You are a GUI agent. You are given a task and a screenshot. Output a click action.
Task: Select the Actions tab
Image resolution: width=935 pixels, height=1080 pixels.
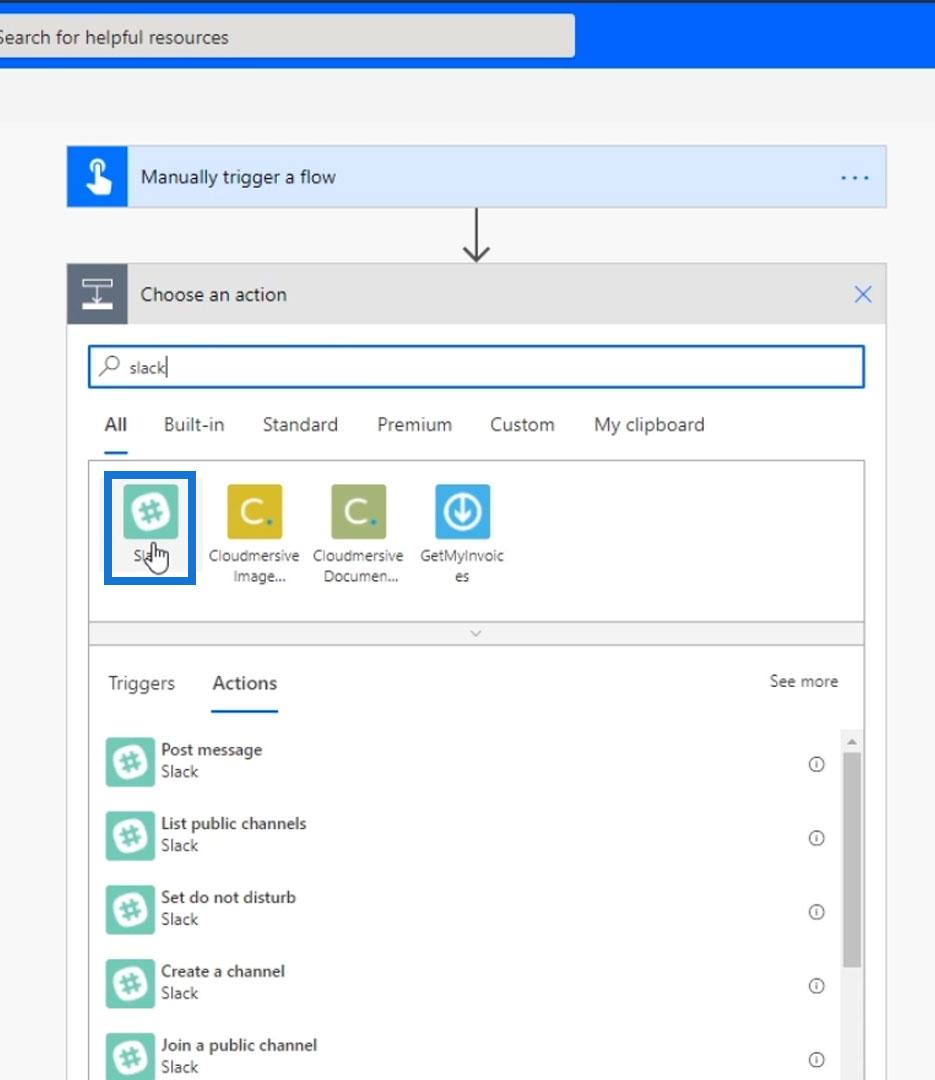point(245,683)
